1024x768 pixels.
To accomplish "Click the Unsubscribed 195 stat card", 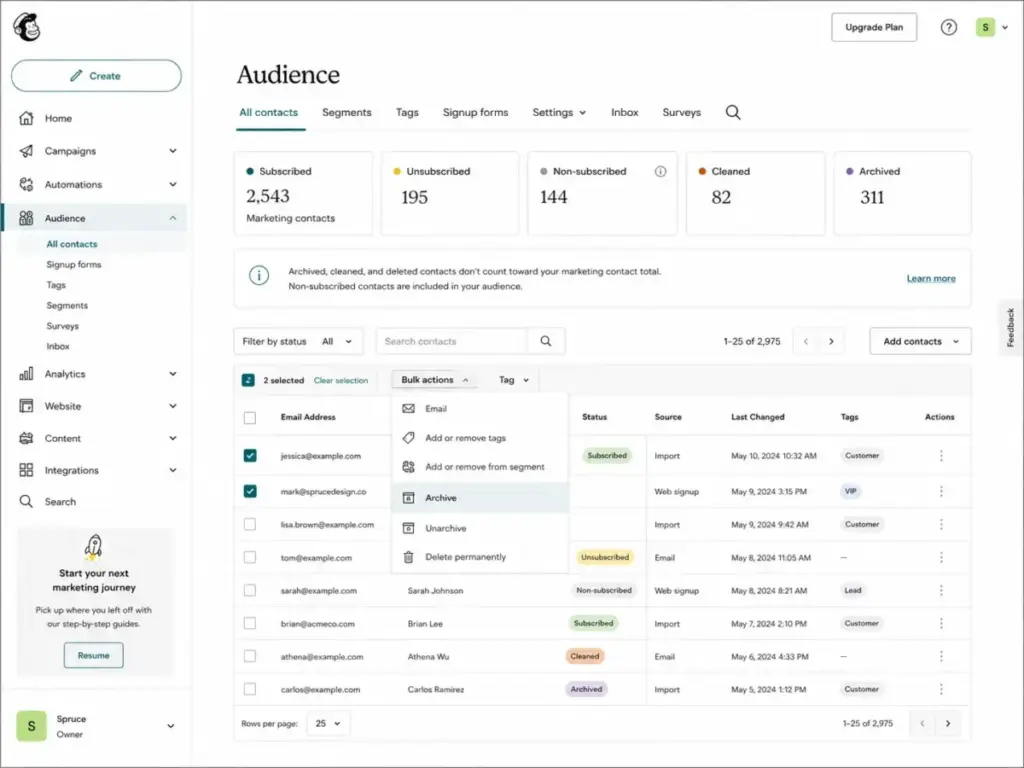I will [x=450, y=193].
